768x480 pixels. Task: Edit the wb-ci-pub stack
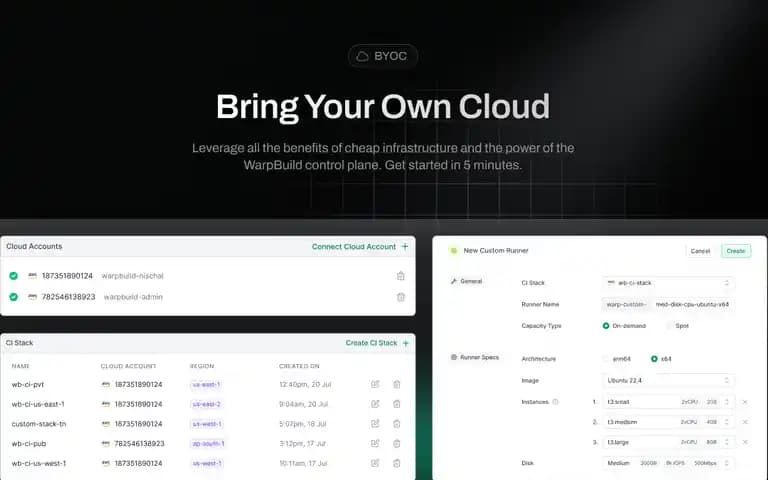375,443
